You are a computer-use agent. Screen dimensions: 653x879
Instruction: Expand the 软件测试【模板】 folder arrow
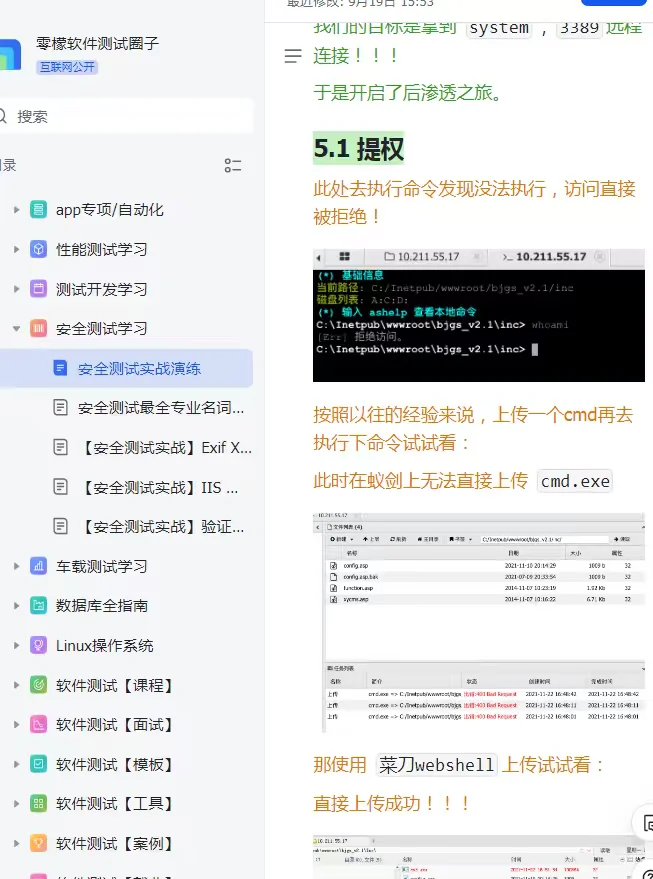coord(16,764)
